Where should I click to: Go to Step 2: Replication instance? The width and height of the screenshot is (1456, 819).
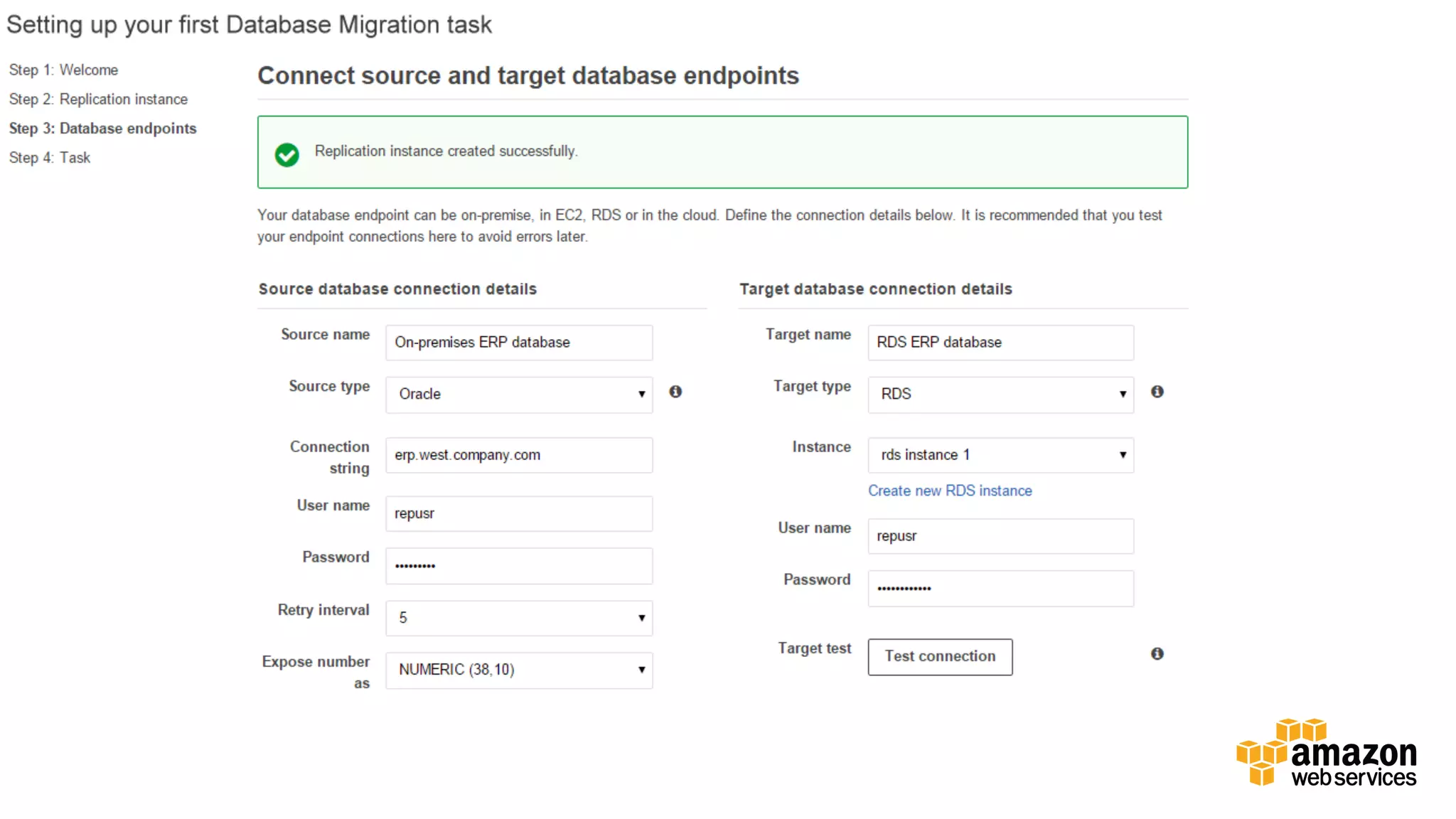(98, 99)
